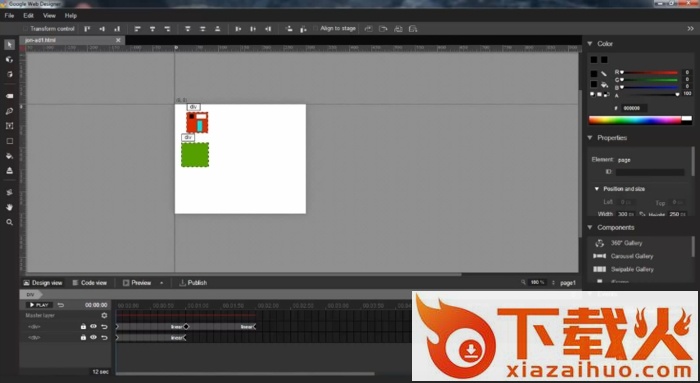Toggle visibility eye of first div layer

pyautogui.click(x=93, y=326)
